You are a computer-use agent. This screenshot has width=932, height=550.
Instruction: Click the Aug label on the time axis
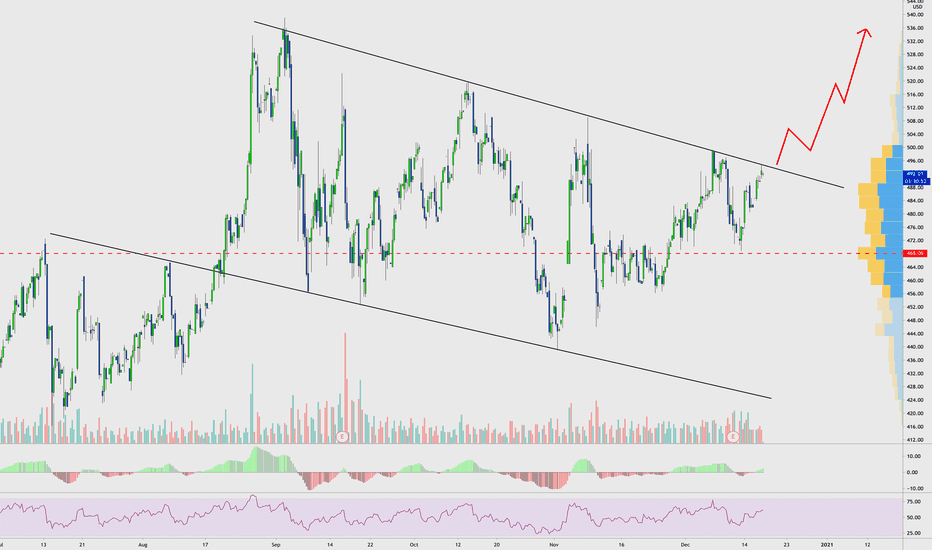click(142, 544)
